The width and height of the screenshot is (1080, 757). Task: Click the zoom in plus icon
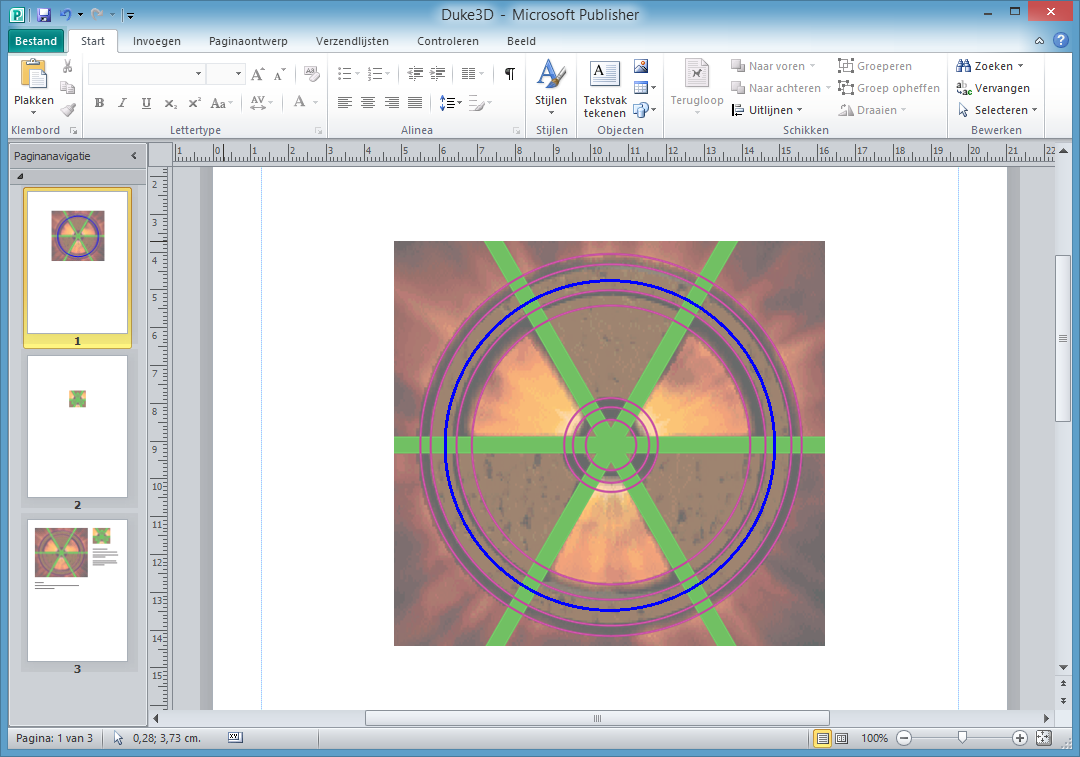tap(1020, 738)
